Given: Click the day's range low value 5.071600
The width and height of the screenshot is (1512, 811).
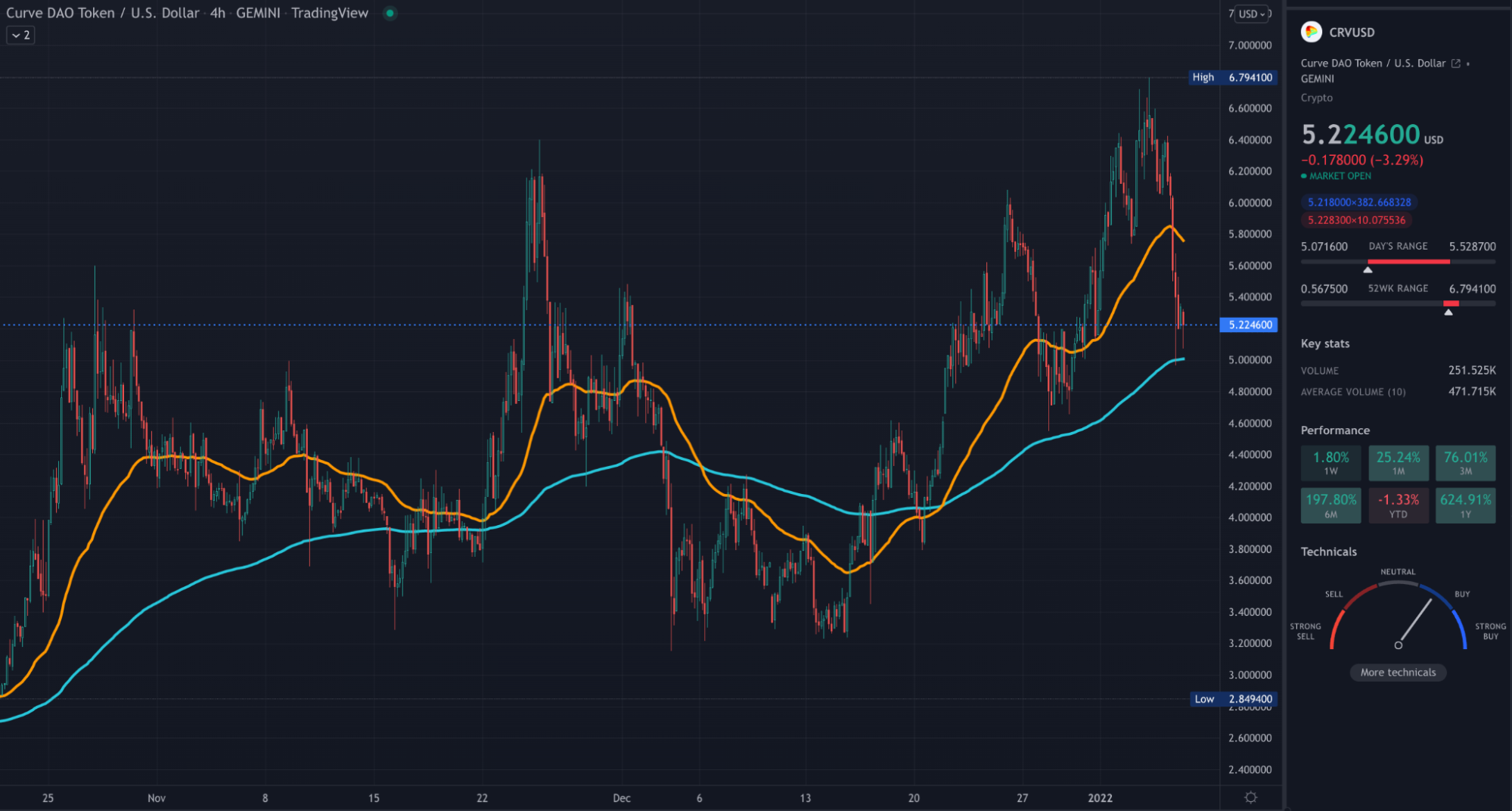Looking at the screenshot, I should (x=1324, y=247).
